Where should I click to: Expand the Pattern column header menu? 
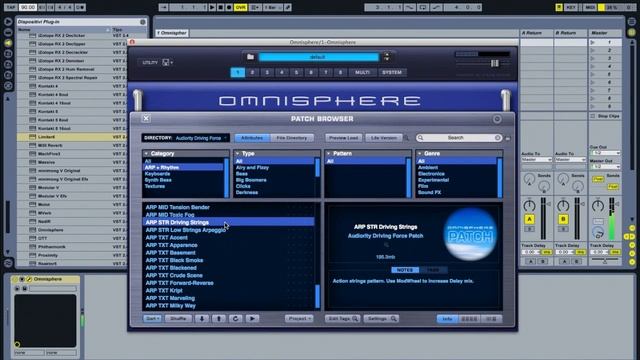tap(329, 153)
